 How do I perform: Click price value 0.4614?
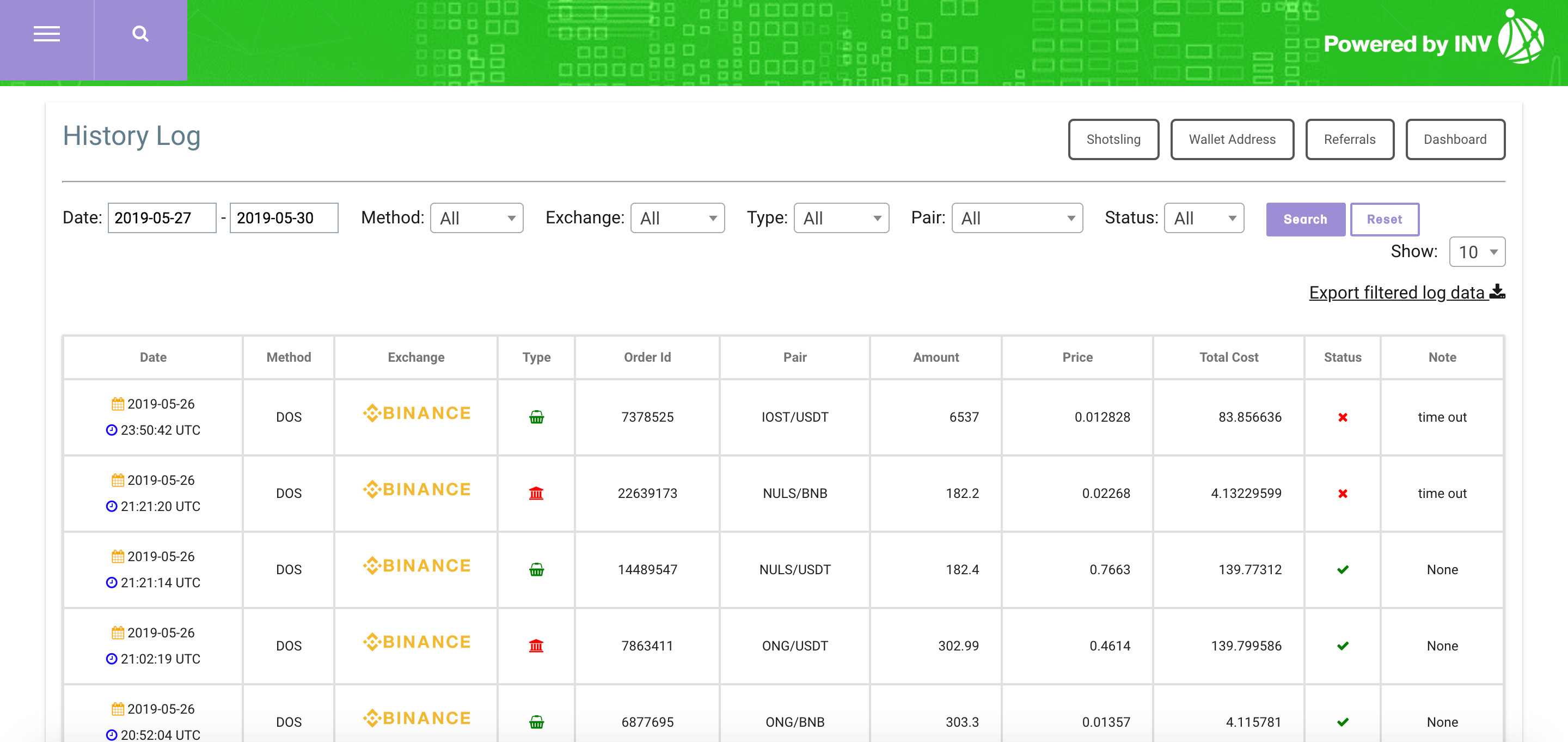(1110, 646)
